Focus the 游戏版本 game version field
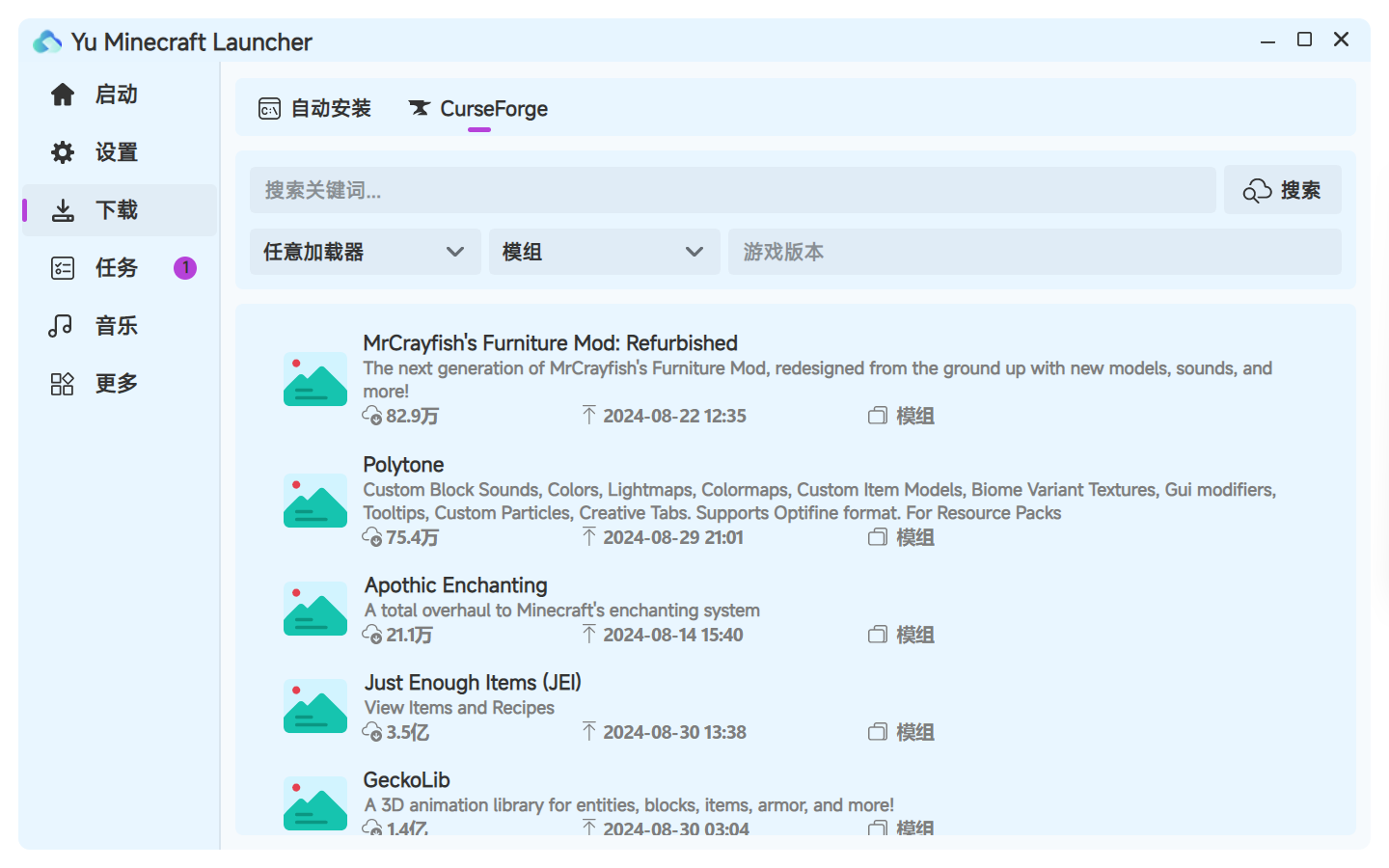 click(1035, 252)
